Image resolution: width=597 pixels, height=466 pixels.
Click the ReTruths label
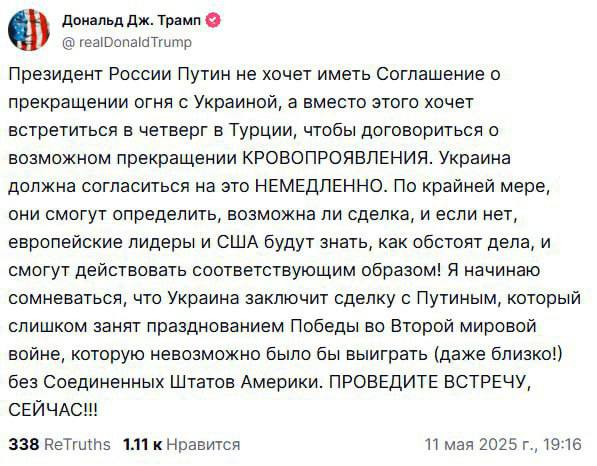[x=78, y=444]
